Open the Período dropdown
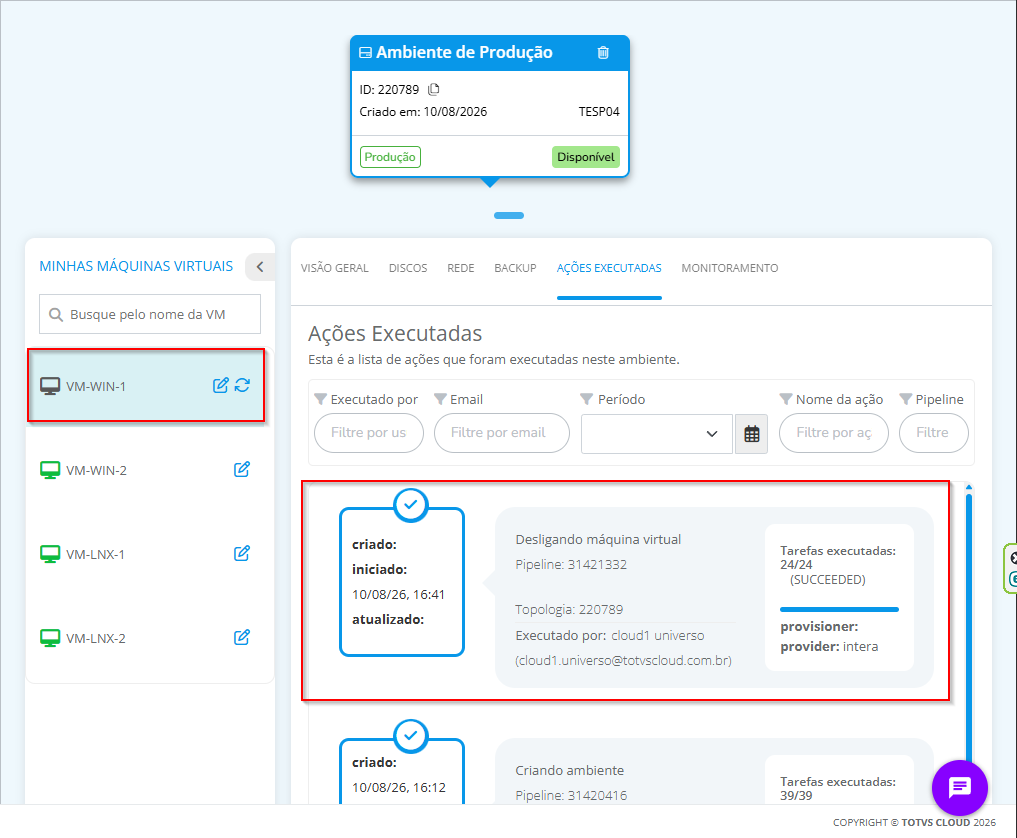1017x838 pixels. tap(656, 434)
